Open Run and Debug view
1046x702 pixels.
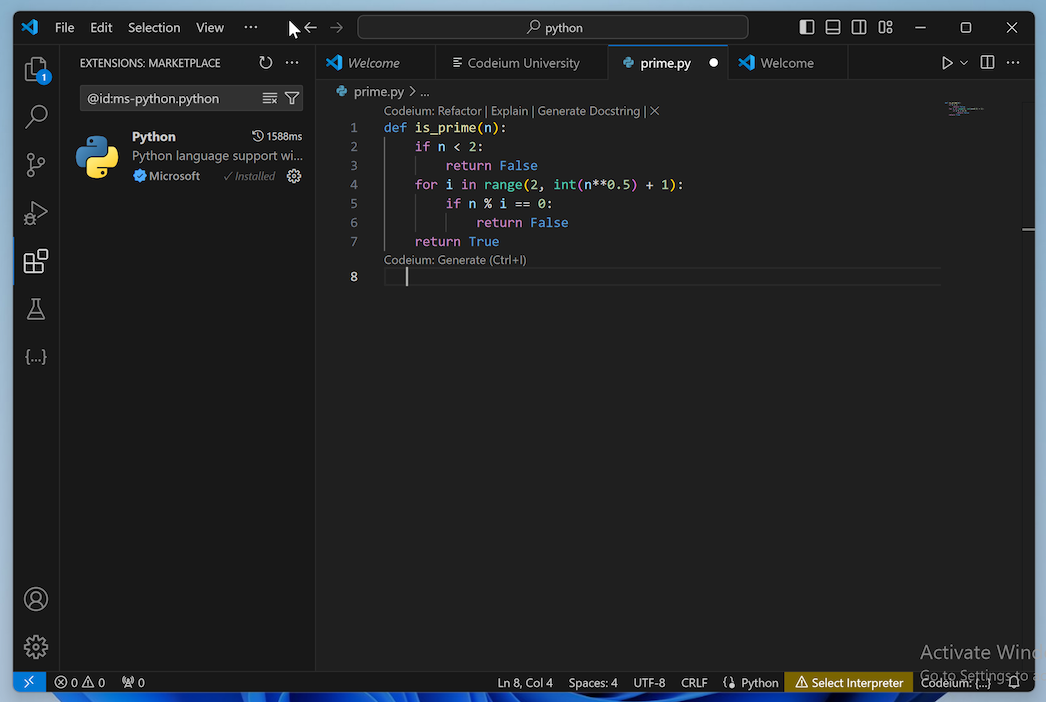[x=36, y=213]
